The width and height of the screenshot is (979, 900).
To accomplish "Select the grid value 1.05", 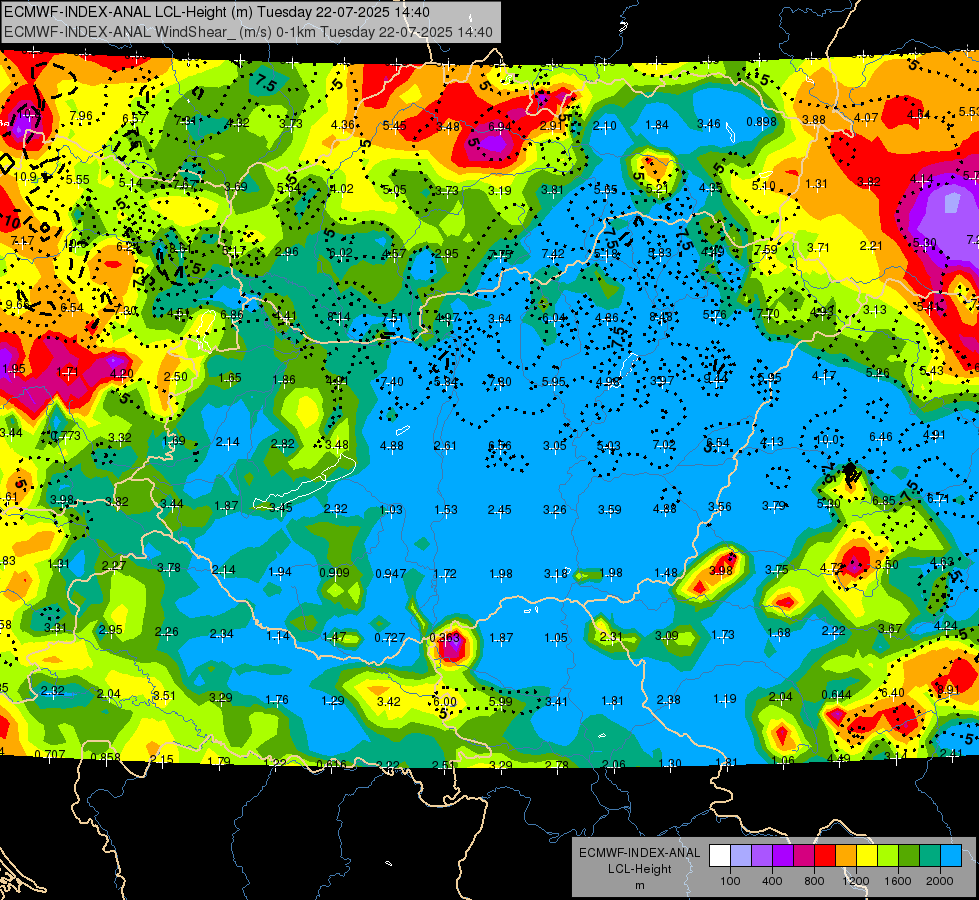I will pyautogui.click(x=556, y=638).
